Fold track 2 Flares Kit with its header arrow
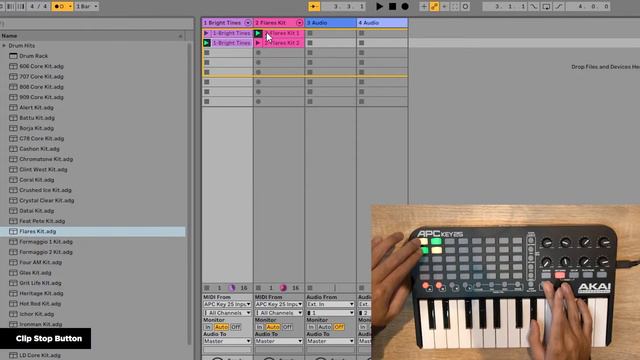This screenshot has width=640, height=360. 299,23
